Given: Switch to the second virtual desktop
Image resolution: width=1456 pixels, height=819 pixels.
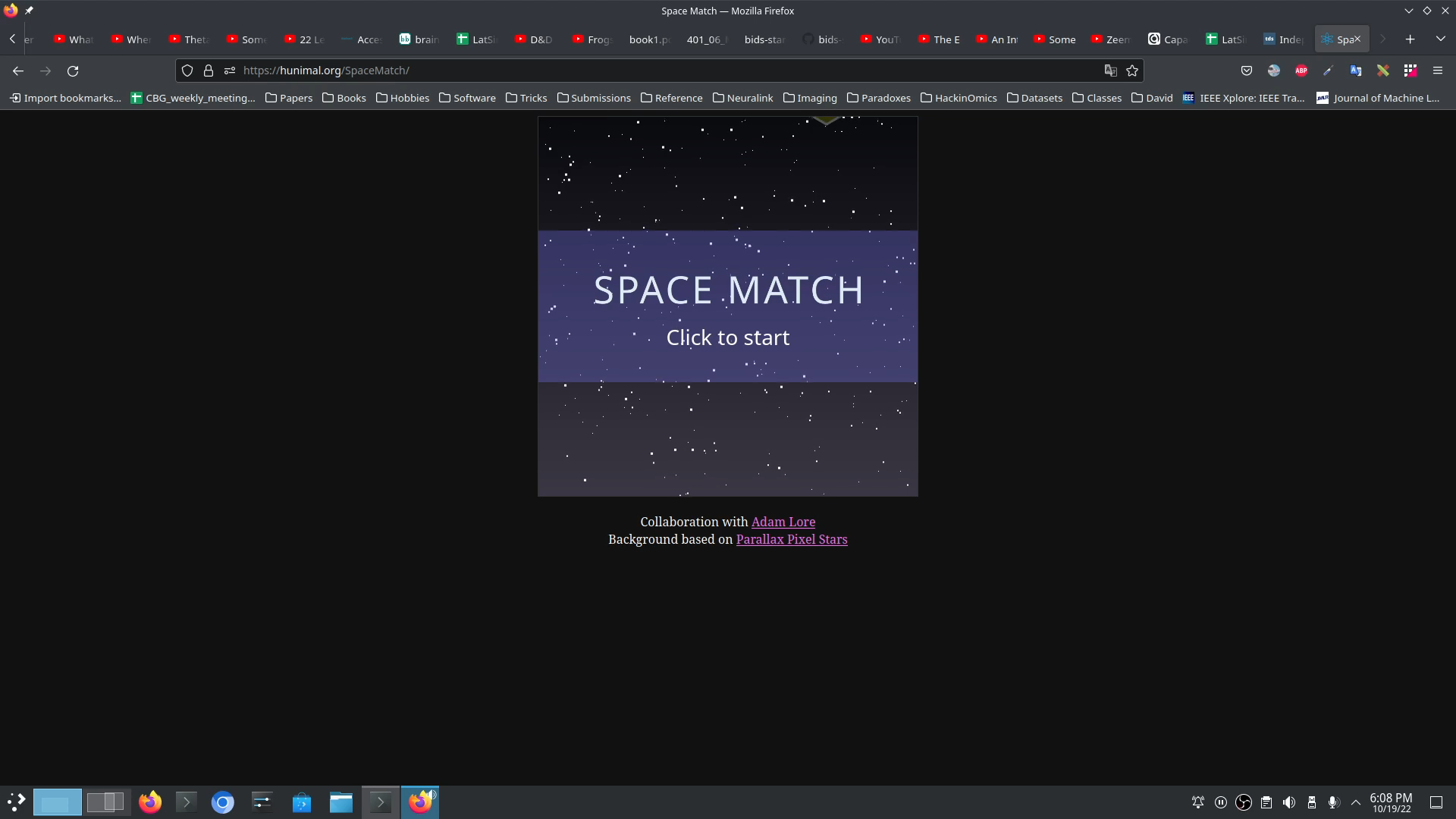Looking at the screenshot, I should (105, 802).
